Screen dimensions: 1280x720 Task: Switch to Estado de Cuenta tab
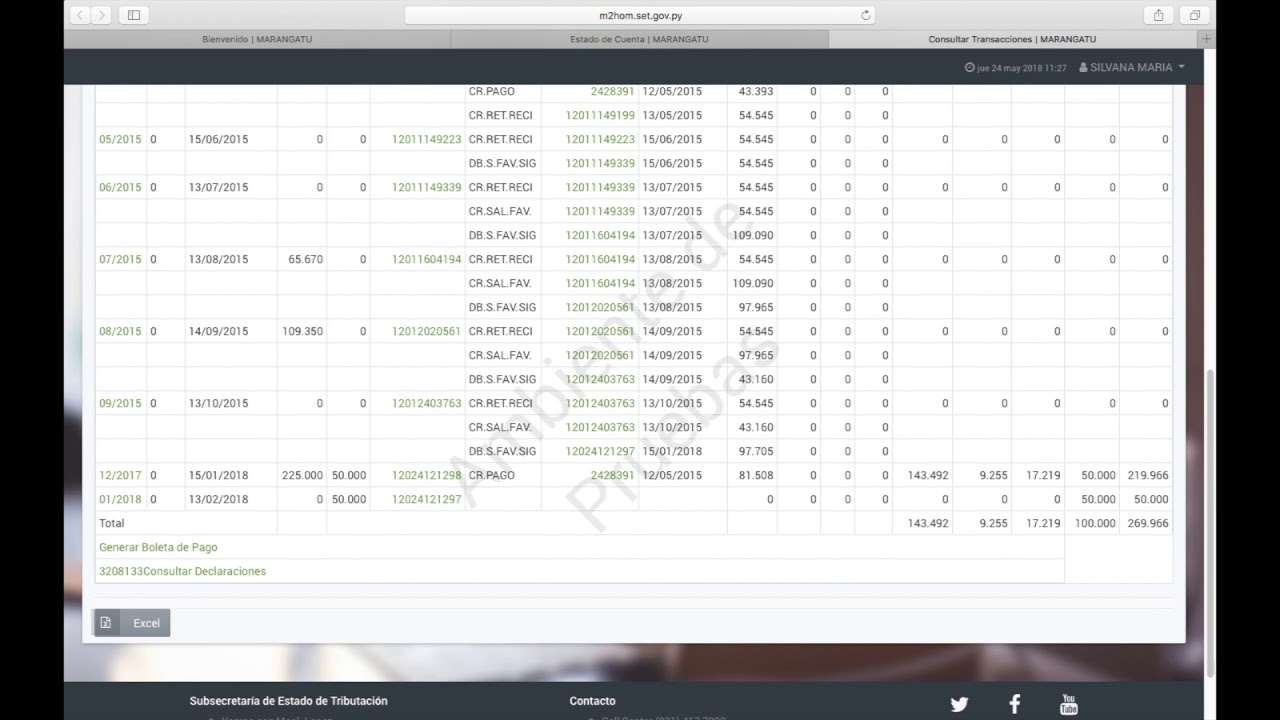tap(639, 39)
